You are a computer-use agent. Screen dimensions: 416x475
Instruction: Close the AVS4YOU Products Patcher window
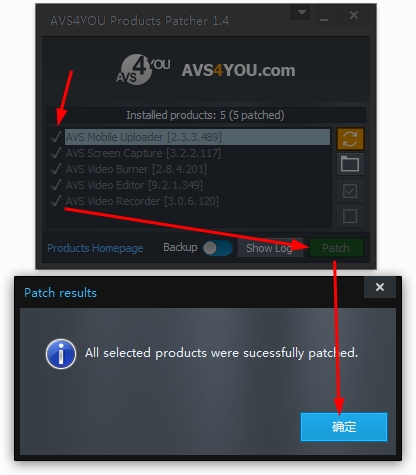[354, 15]
